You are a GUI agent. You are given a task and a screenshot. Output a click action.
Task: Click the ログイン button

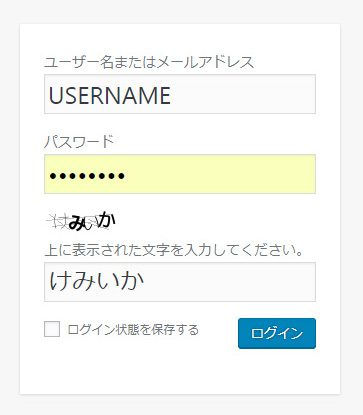click(x=277, y=333)
